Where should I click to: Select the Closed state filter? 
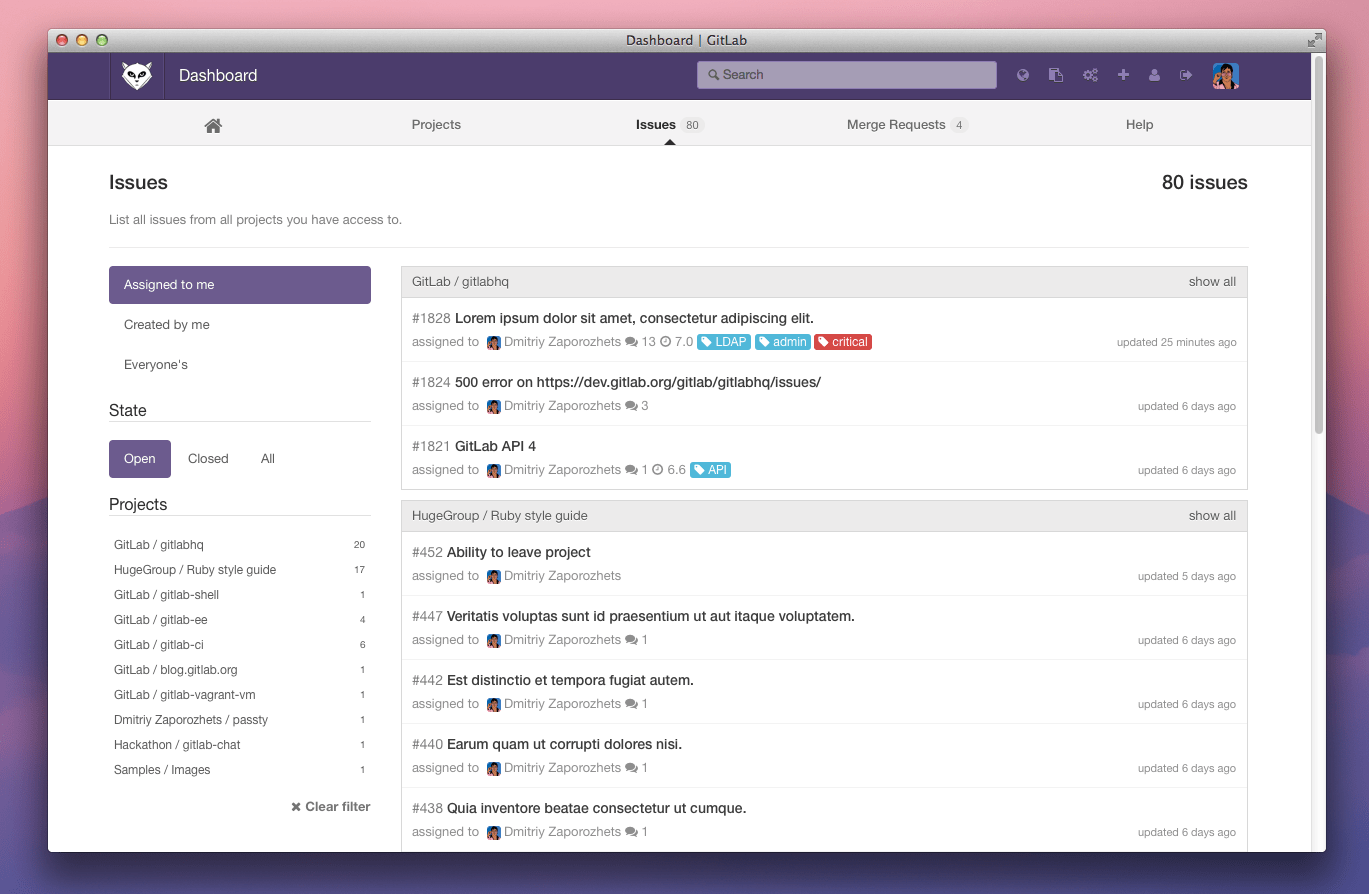click(x=207, y=458)
